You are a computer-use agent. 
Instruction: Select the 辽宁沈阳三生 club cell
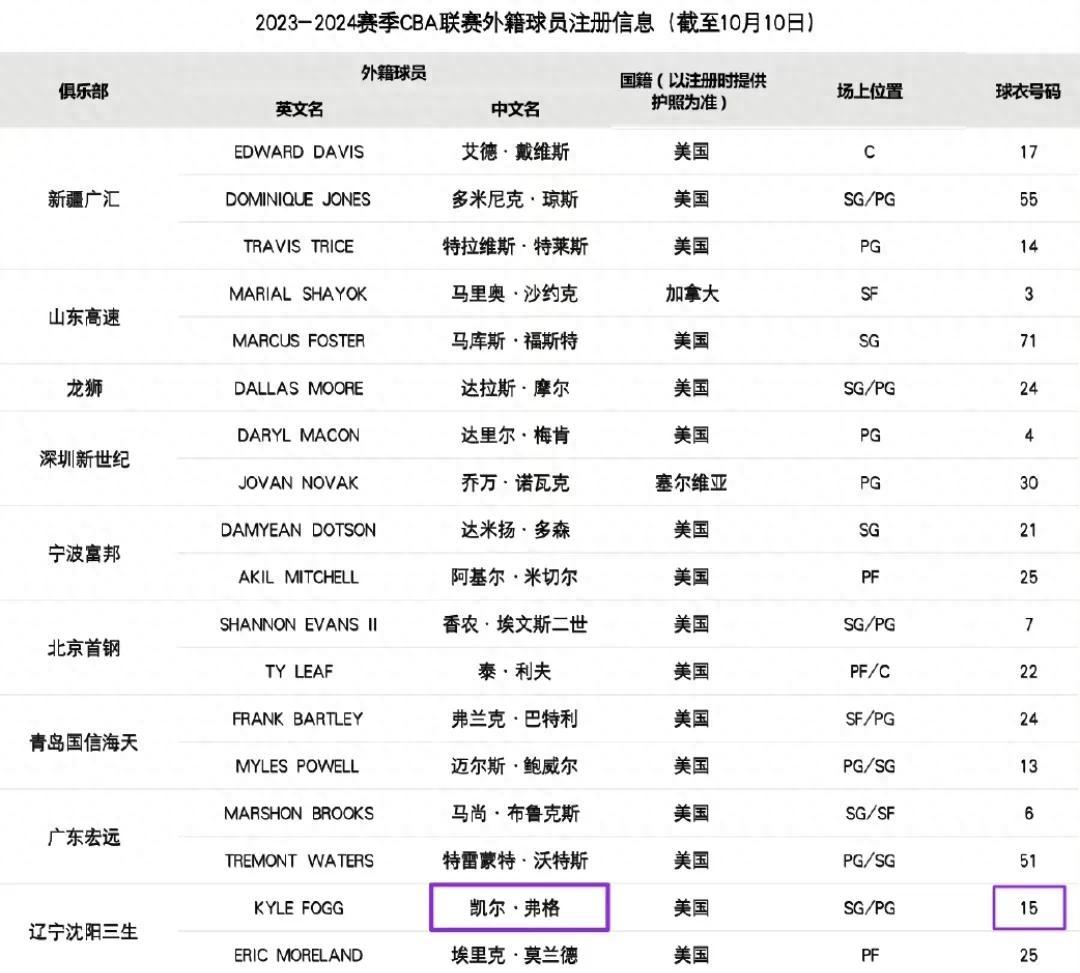coord(84,932)
